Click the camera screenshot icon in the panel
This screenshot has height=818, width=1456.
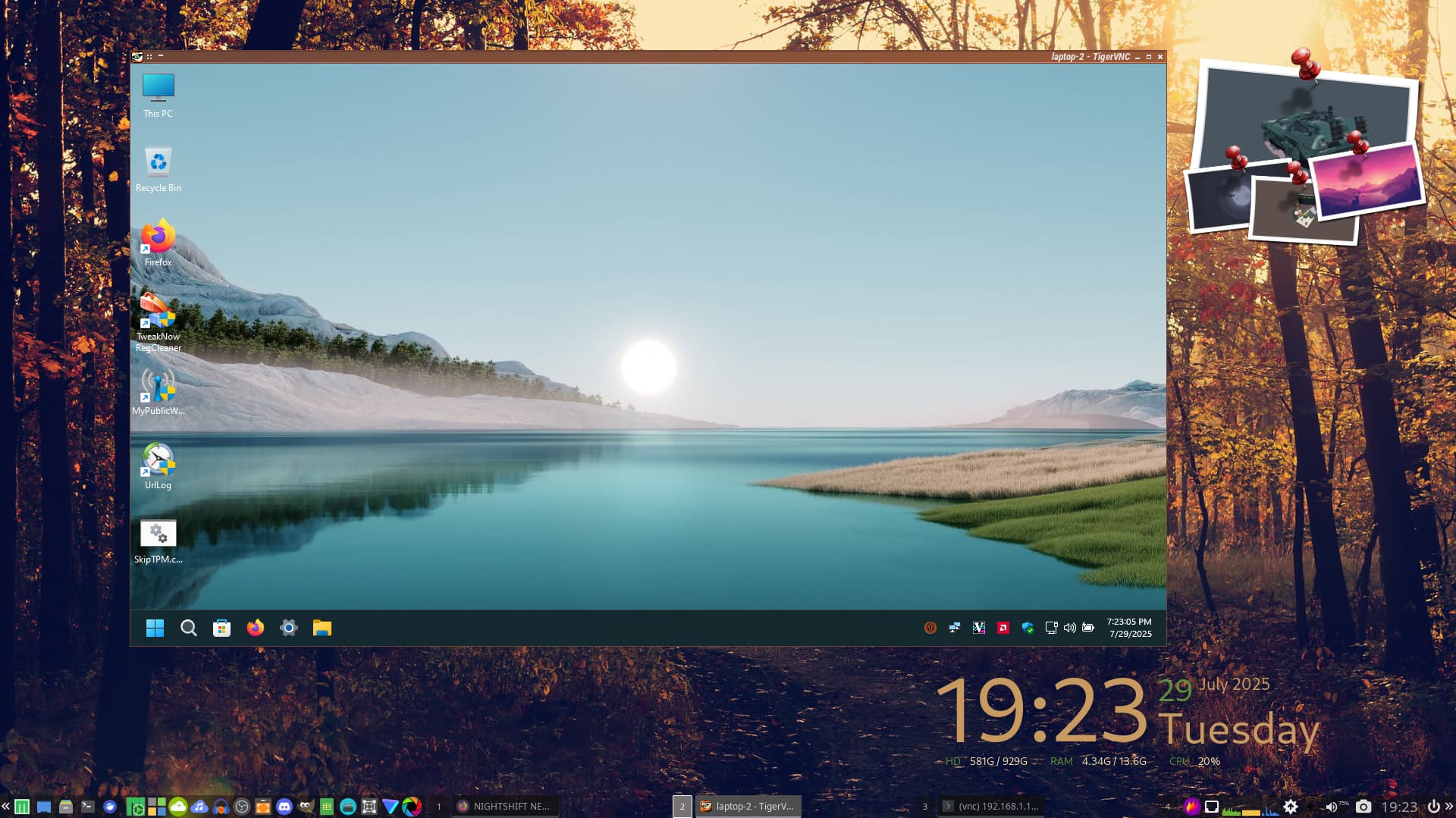coord(1363,807)
